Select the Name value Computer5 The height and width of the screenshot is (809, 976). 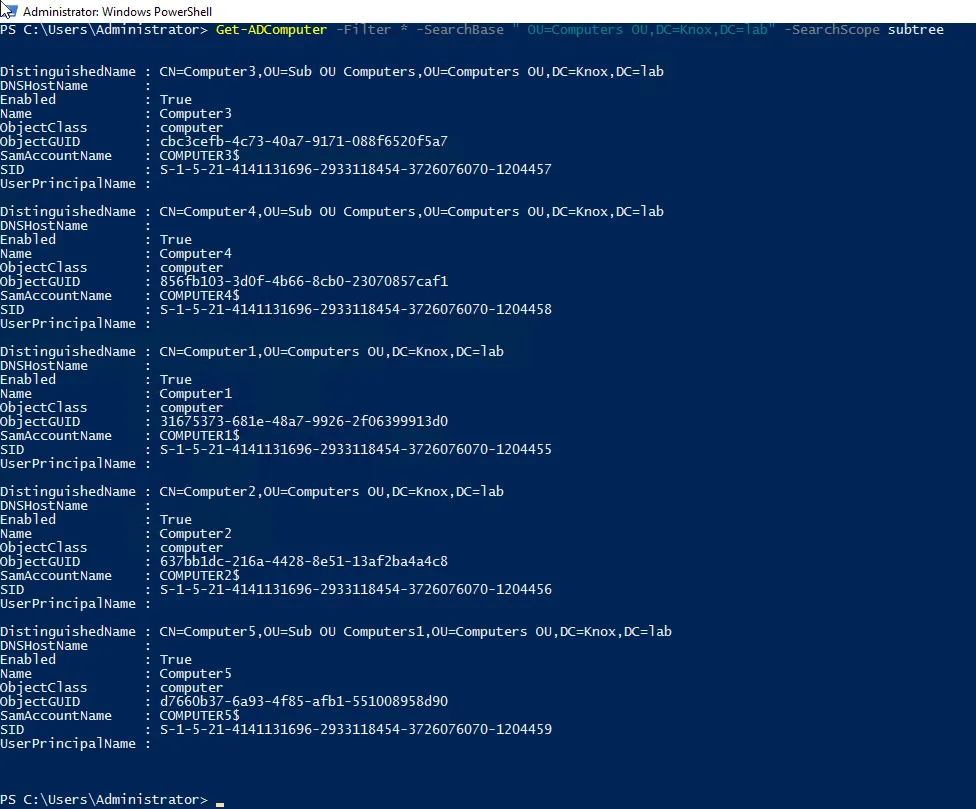195,674
